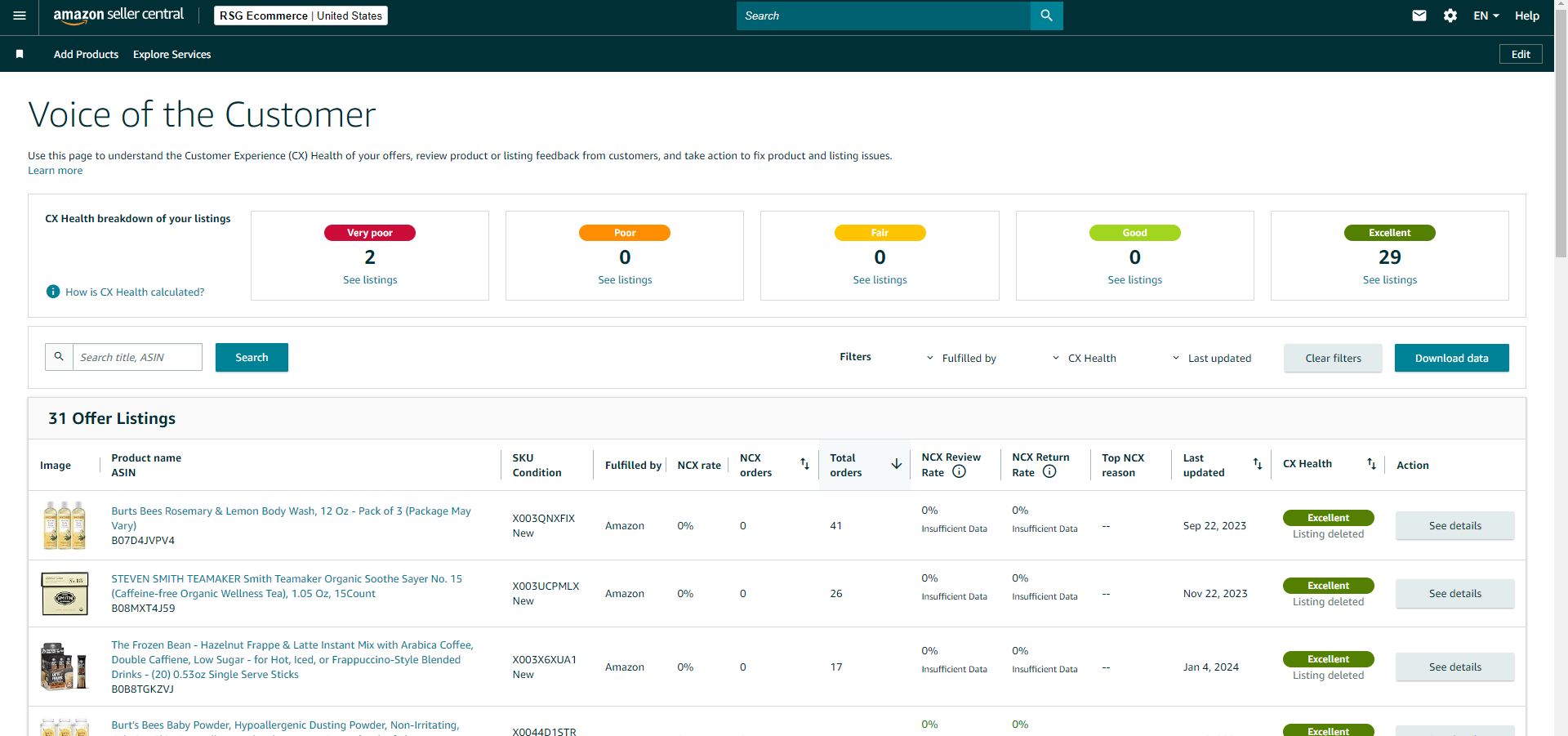Open the hamburger navigation menu
The image size is (1568, 736).
pyautogui.click(x=20, y=16)
